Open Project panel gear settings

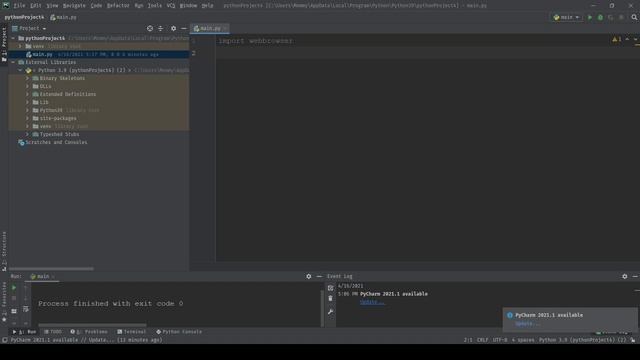tap(173, 28)
